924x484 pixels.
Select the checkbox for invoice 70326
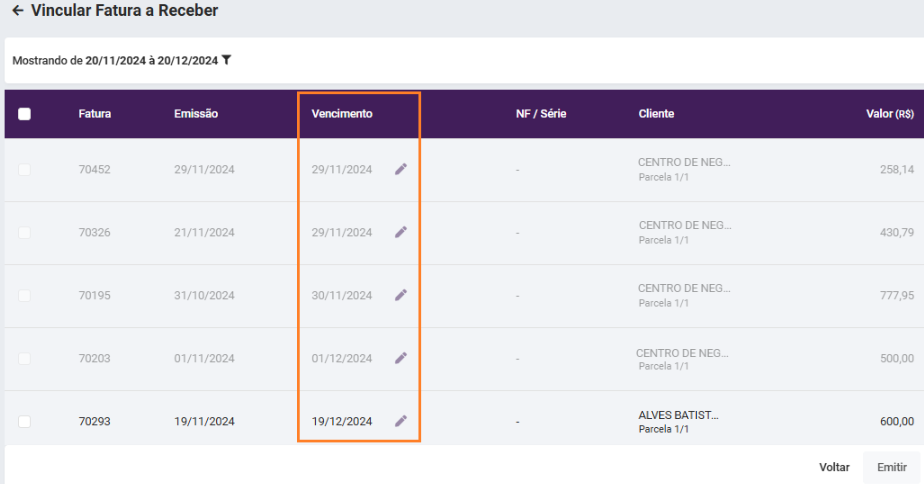[25, 232]
